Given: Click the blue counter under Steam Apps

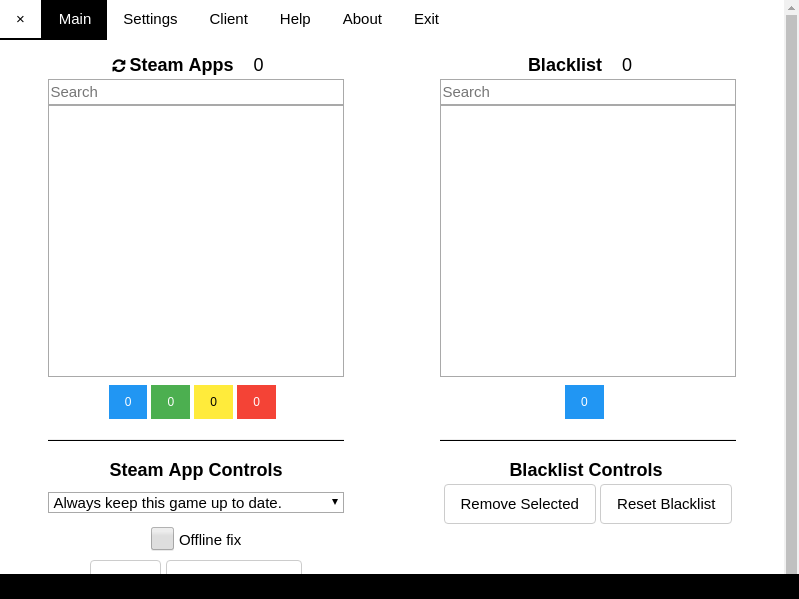Looking at the screenshot, I should 128,402.
